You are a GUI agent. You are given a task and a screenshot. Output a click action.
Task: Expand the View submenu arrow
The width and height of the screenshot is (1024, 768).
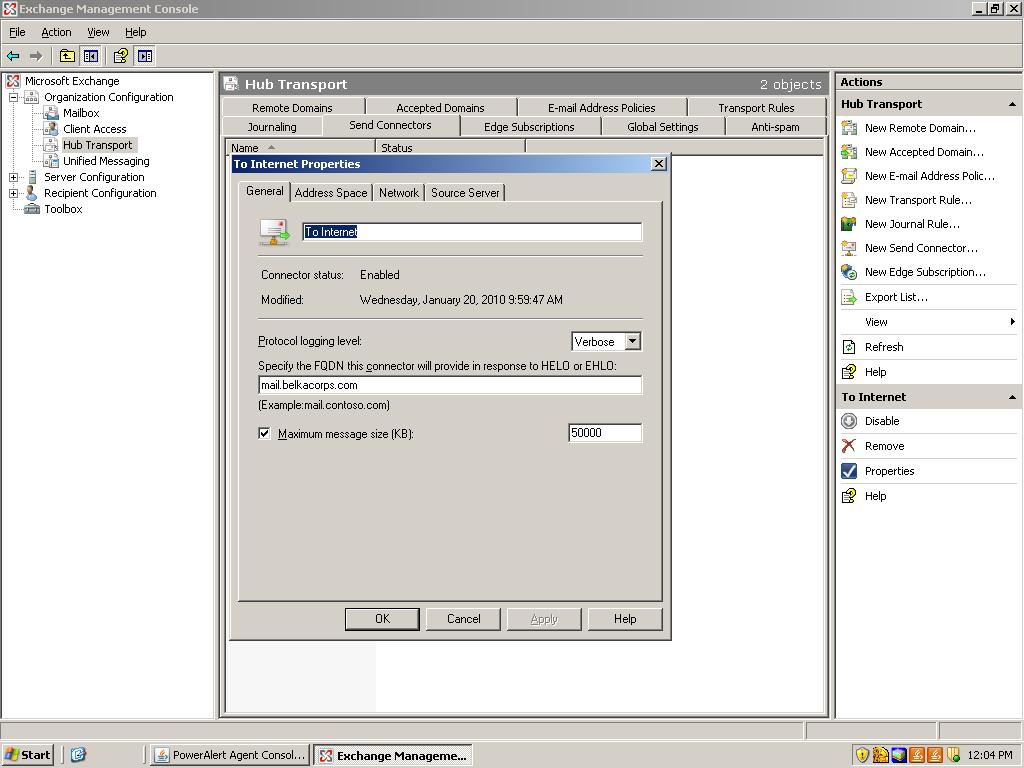tap(1012, 321)
